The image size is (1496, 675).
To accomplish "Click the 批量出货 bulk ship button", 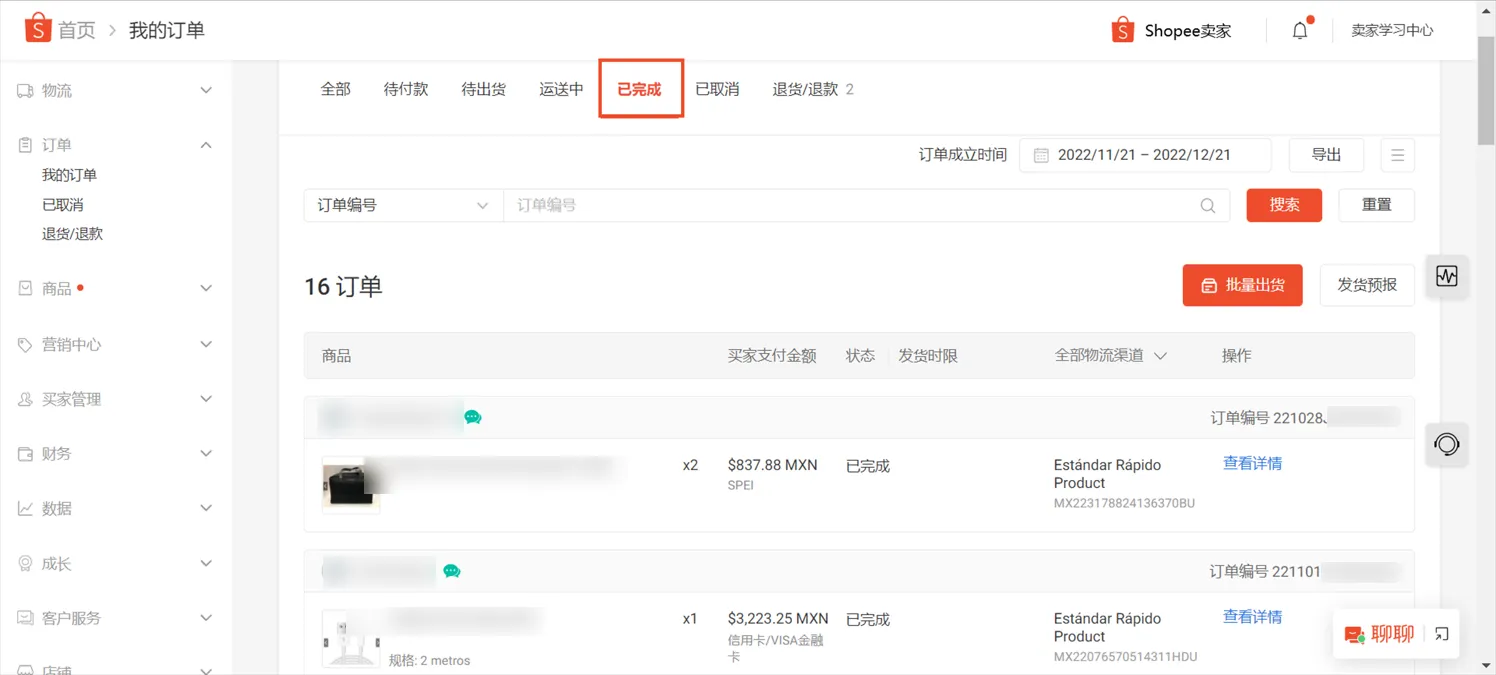I will coord(1242,285).
